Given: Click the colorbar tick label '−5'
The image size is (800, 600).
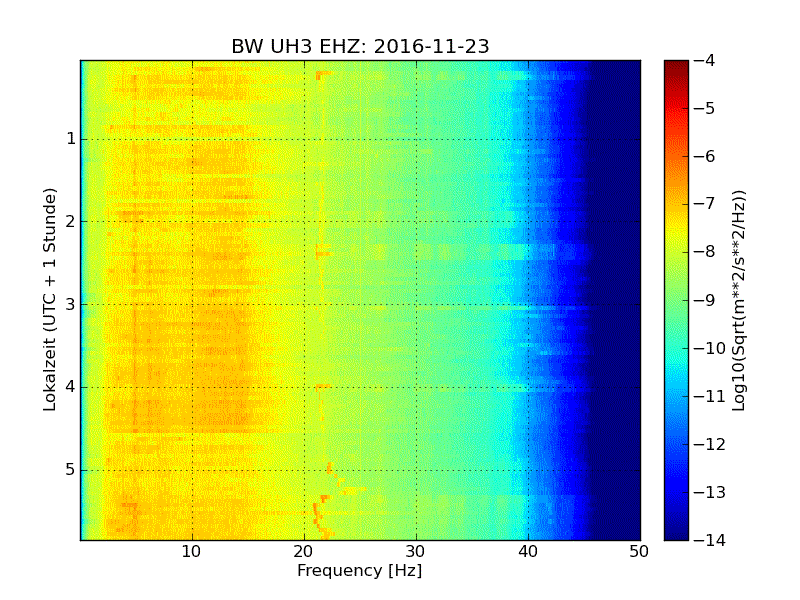Looking at the screenshot, I should (x=705, y=109).
